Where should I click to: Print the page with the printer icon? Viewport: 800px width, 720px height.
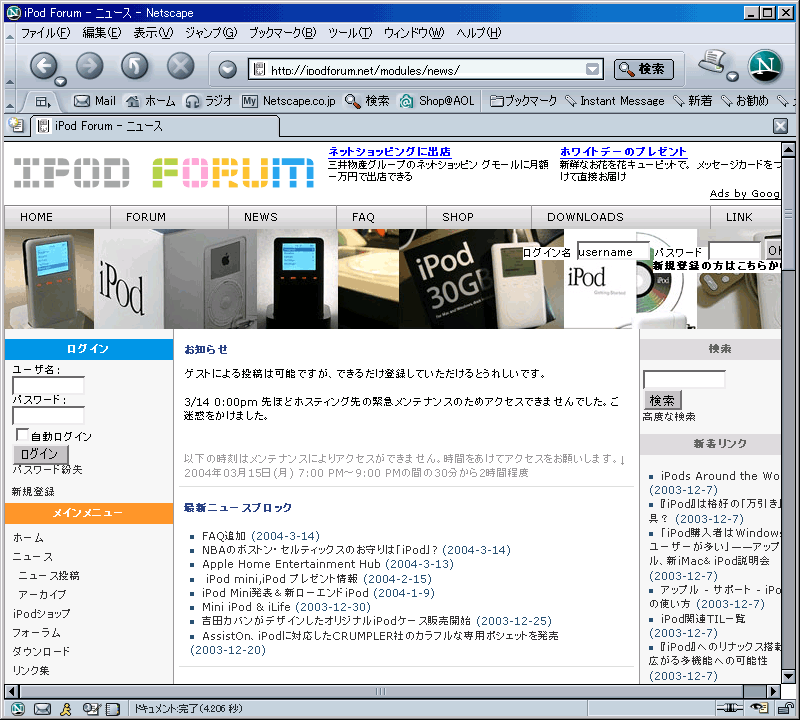pos(712,62)
